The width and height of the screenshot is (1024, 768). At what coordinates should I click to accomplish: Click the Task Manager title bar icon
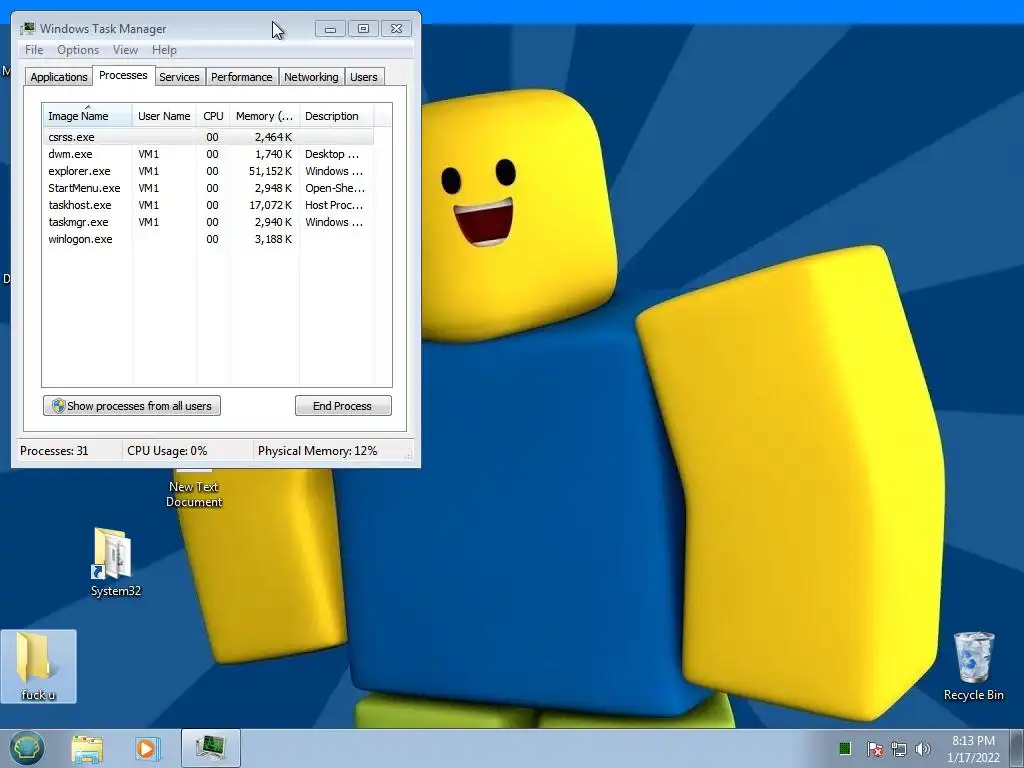tap(27, 29)
